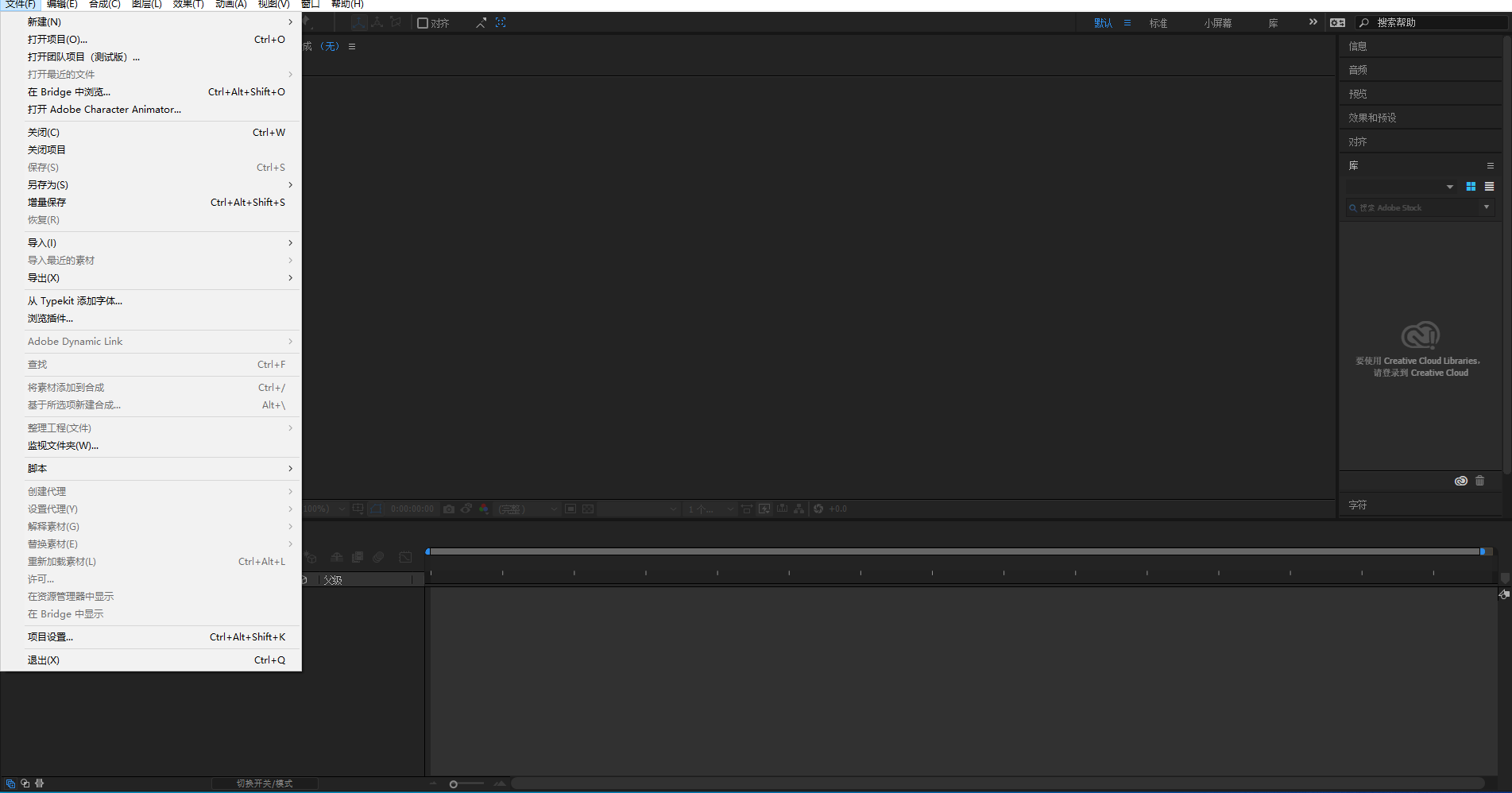The width and height of the screenshot is (1512, 793).
Task: Show channel and color management settings
Action: [x=484, y=509]
